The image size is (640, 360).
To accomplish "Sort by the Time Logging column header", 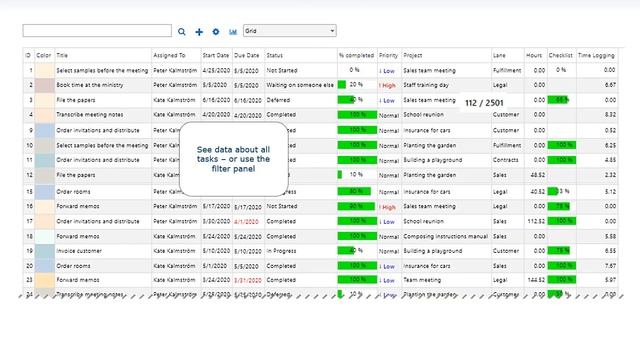I will point(596,55).
